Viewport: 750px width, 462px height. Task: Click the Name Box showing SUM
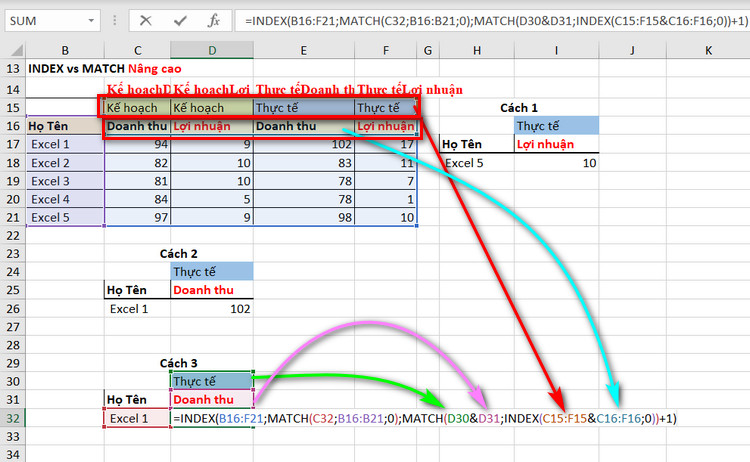pos(47,21)
